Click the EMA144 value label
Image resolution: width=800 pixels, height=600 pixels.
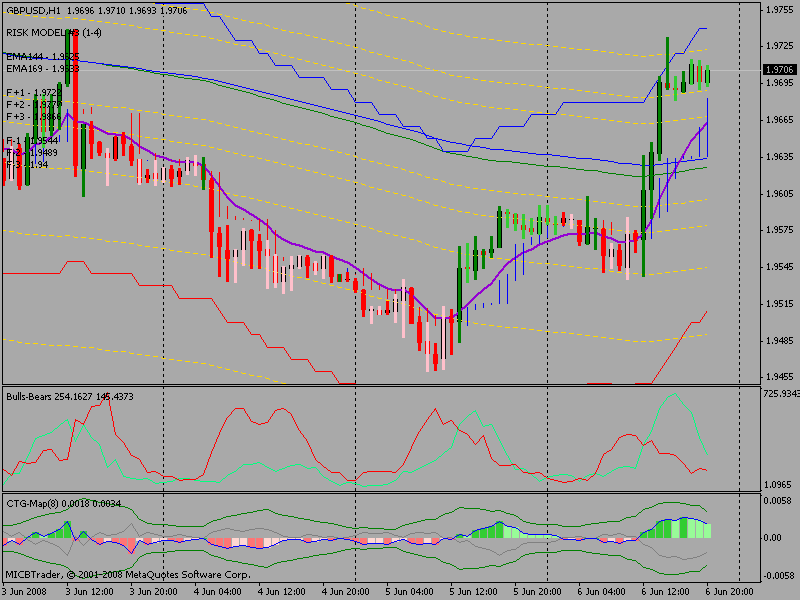42,57
